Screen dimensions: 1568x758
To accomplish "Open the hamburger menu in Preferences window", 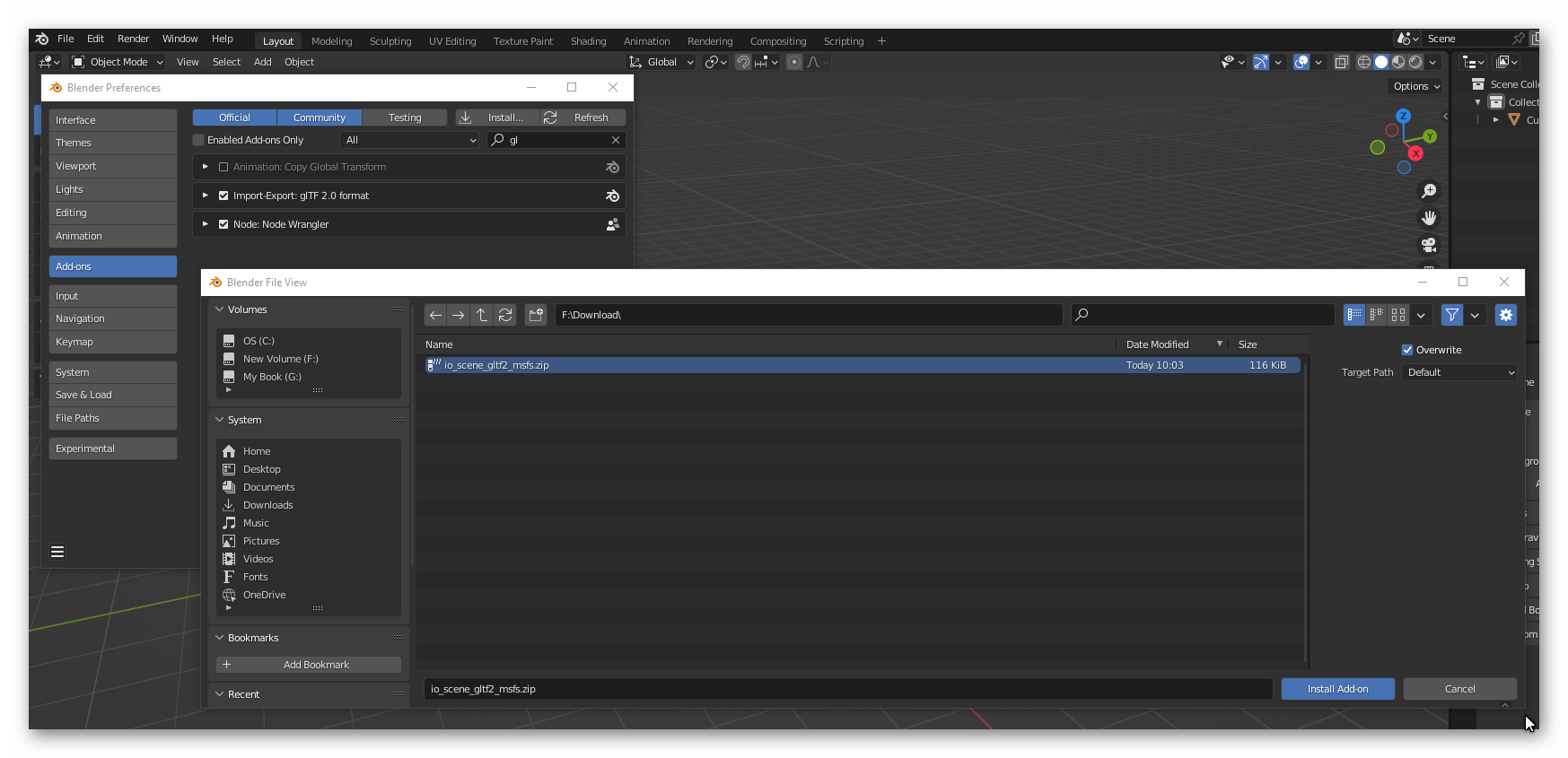I will [x=57, y=552].
